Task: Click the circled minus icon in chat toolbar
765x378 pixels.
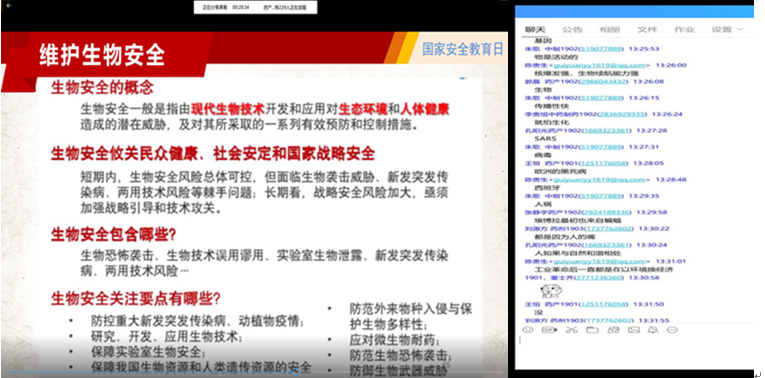Action: tap(672, 330)
